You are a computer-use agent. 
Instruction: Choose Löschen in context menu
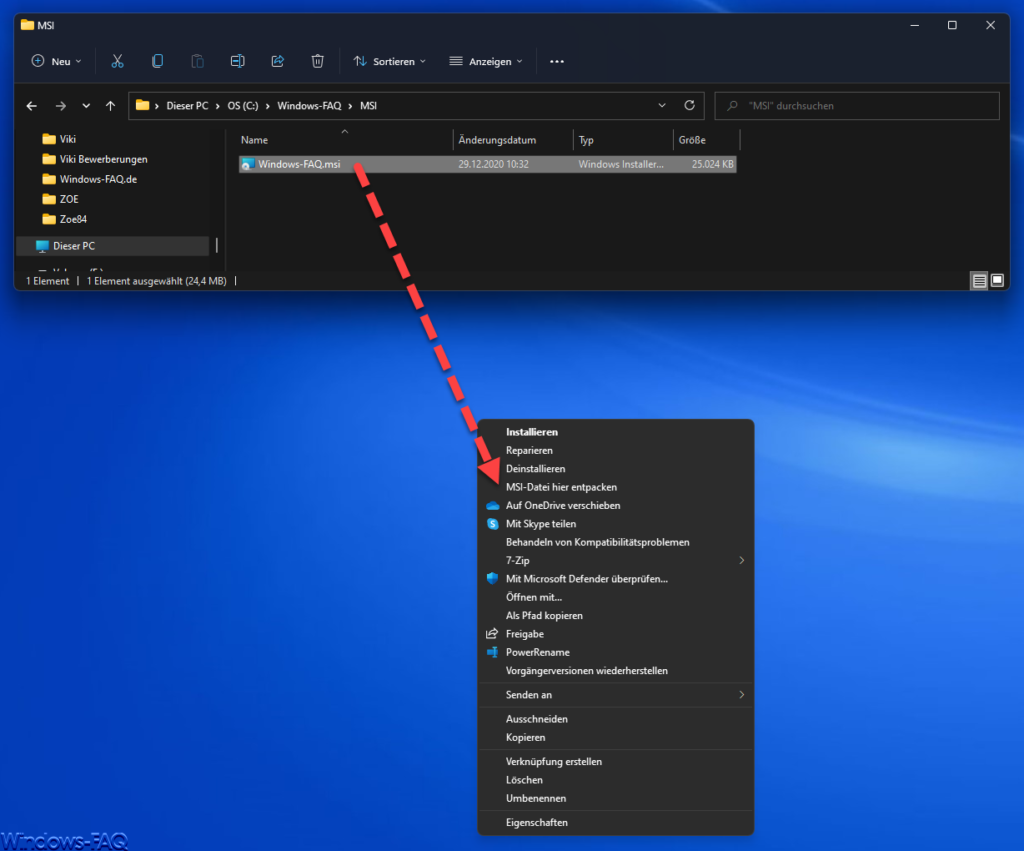point(616,780)
